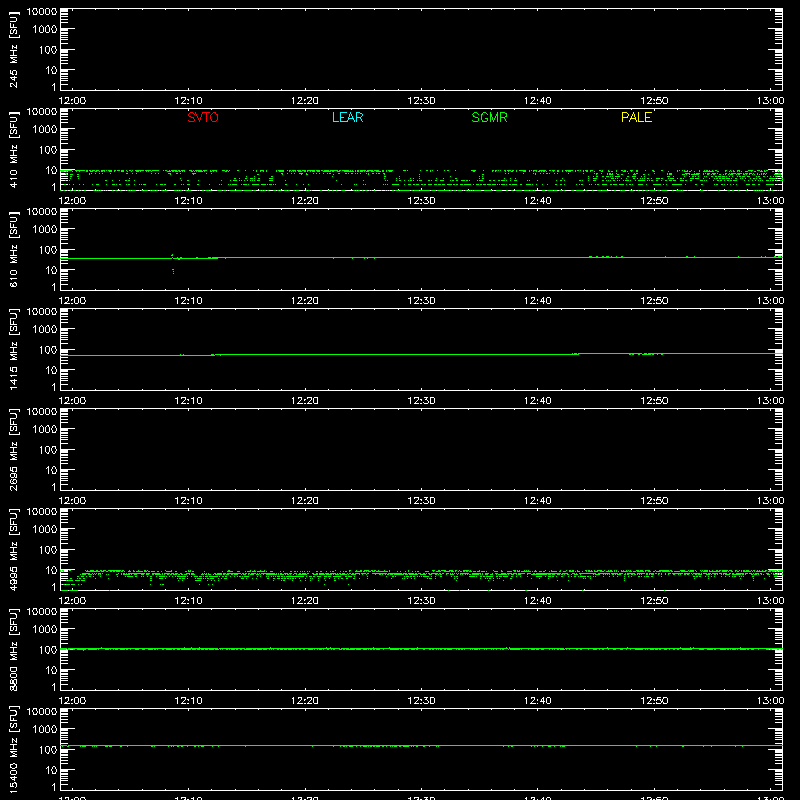Click the red SVTO station label
Viewport: 800px width, 800px height.
point(203,117)
